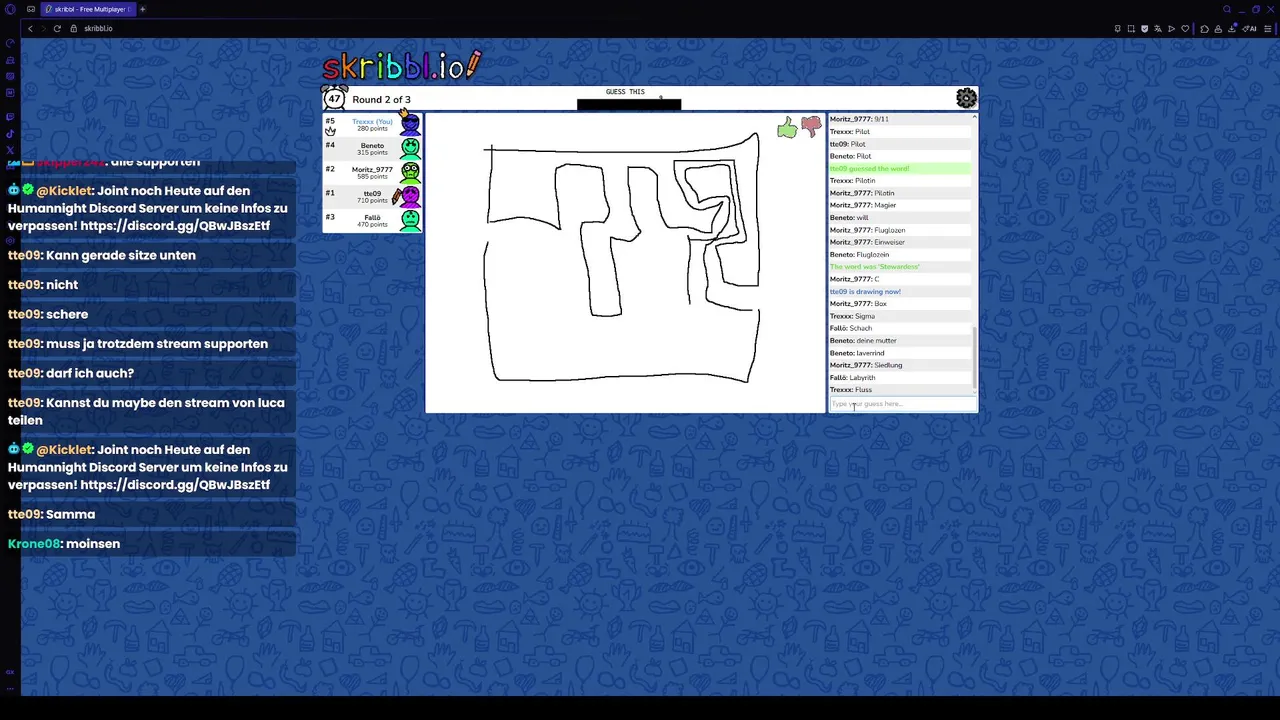Click the skribbl.io address bar
Screen dimensions: 1280x720
(x=98, y=28)
